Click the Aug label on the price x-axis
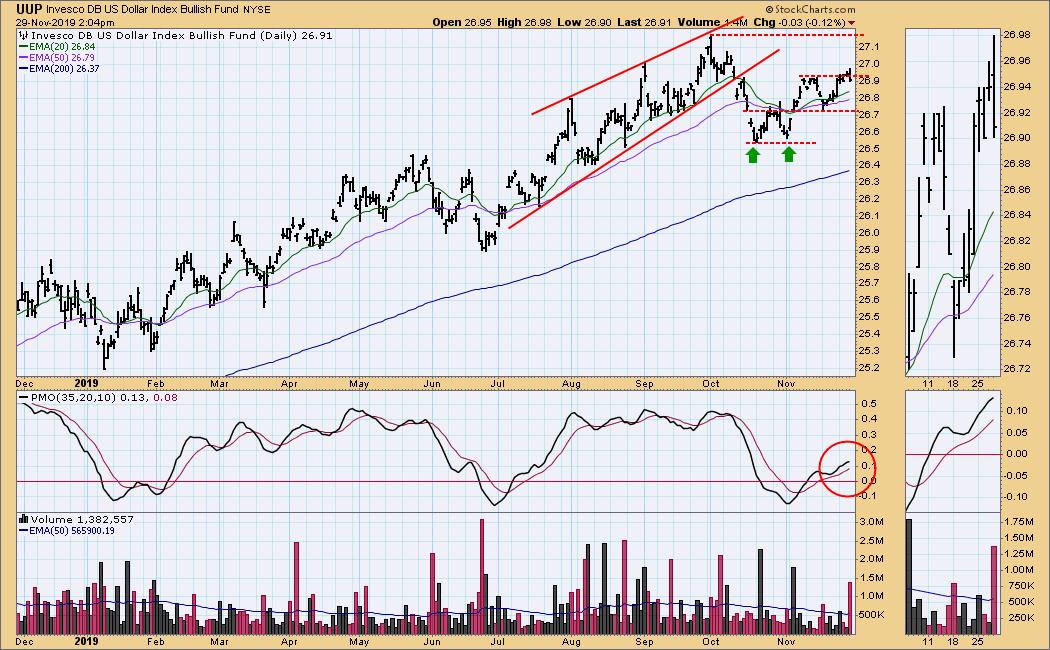This screenshot has height=650, width=1050. 572,383
